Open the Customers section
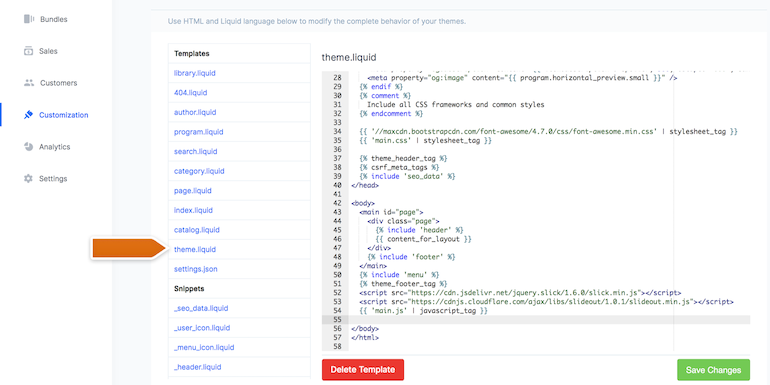This screenshot has width=770, height=385. [x=58, y=83]
